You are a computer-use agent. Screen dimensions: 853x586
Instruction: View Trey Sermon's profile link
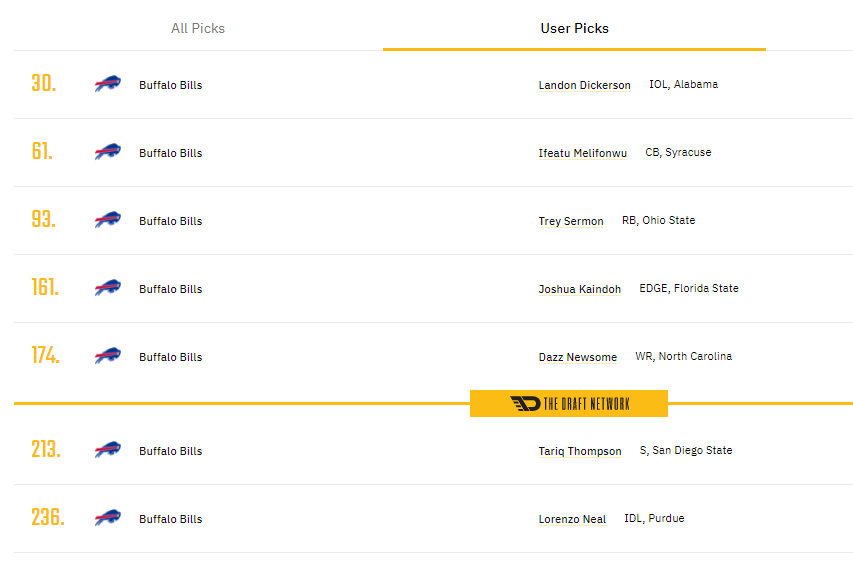coord(571,221)
